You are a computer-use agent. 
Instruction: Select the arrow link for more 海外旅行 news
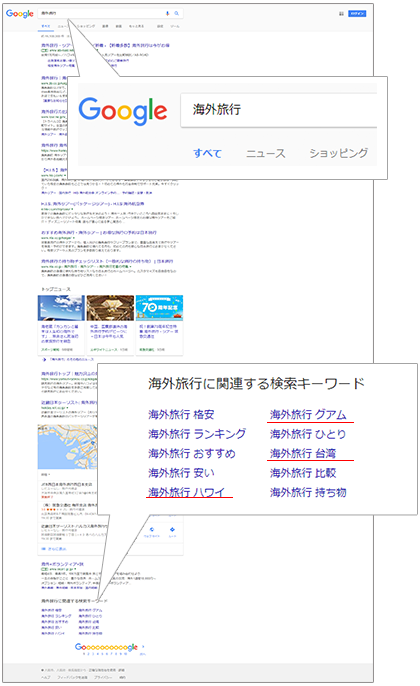[68, 359]
